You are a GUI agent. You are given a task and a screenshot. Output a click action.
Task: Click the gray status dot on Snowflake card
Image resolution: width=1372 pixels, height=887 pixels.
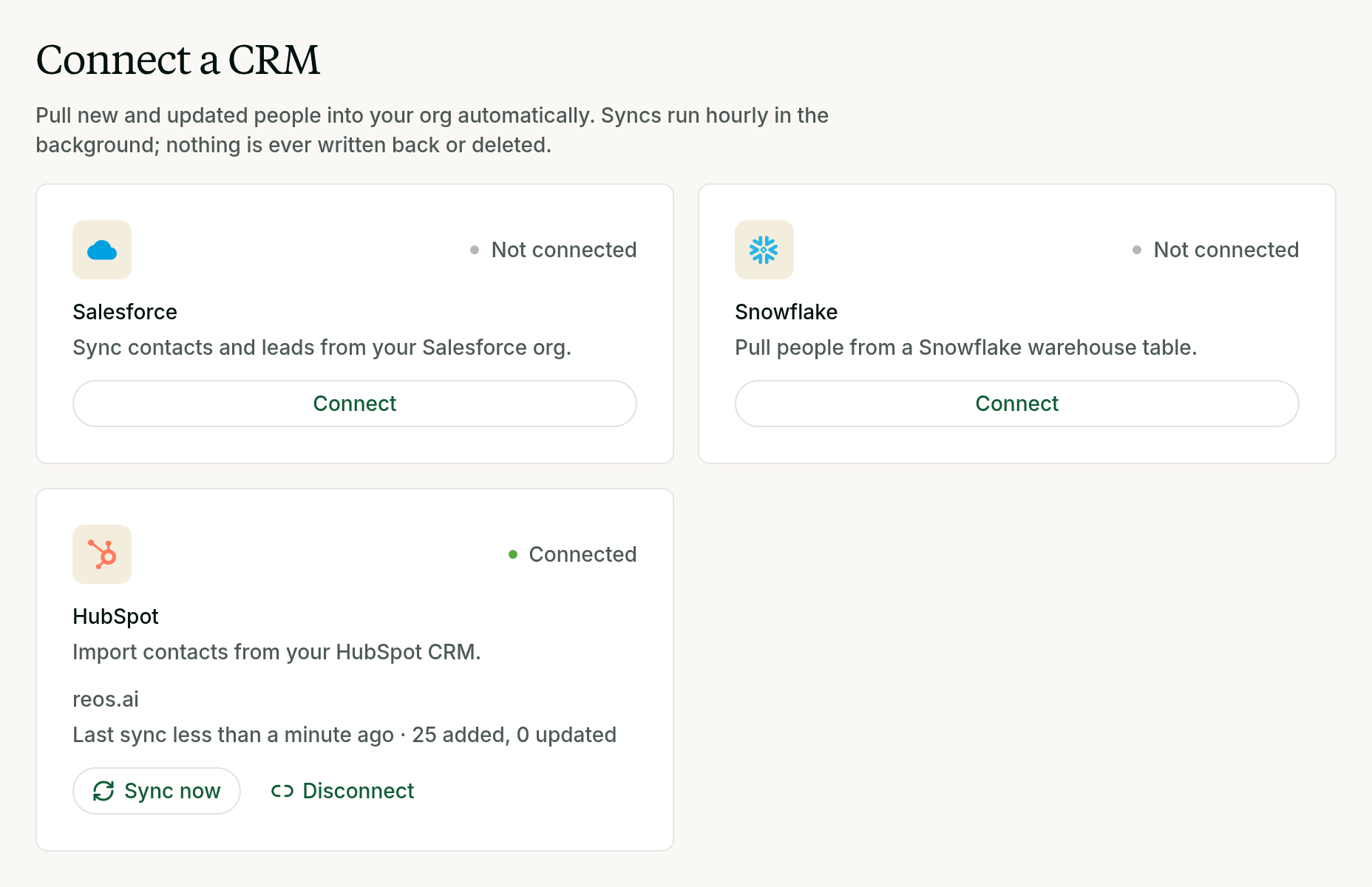click(1137, 250)
